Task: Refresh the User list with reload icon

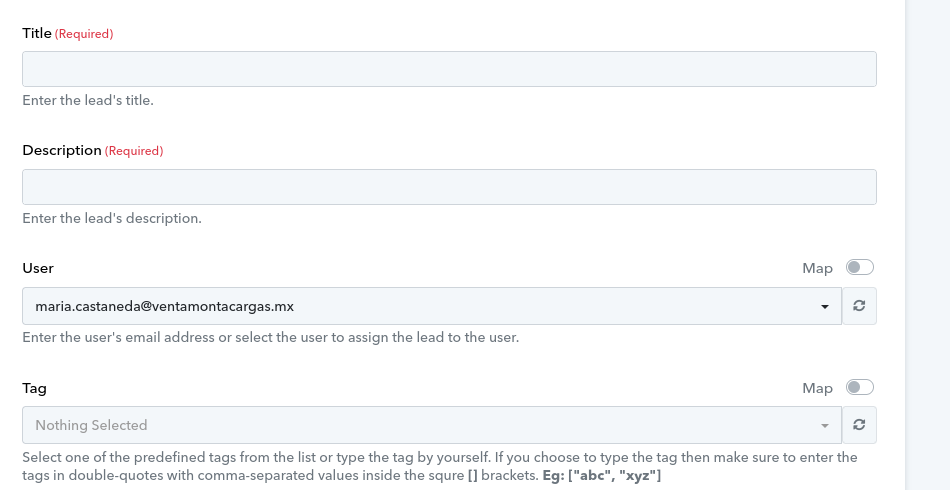Action: pos(859,306)
